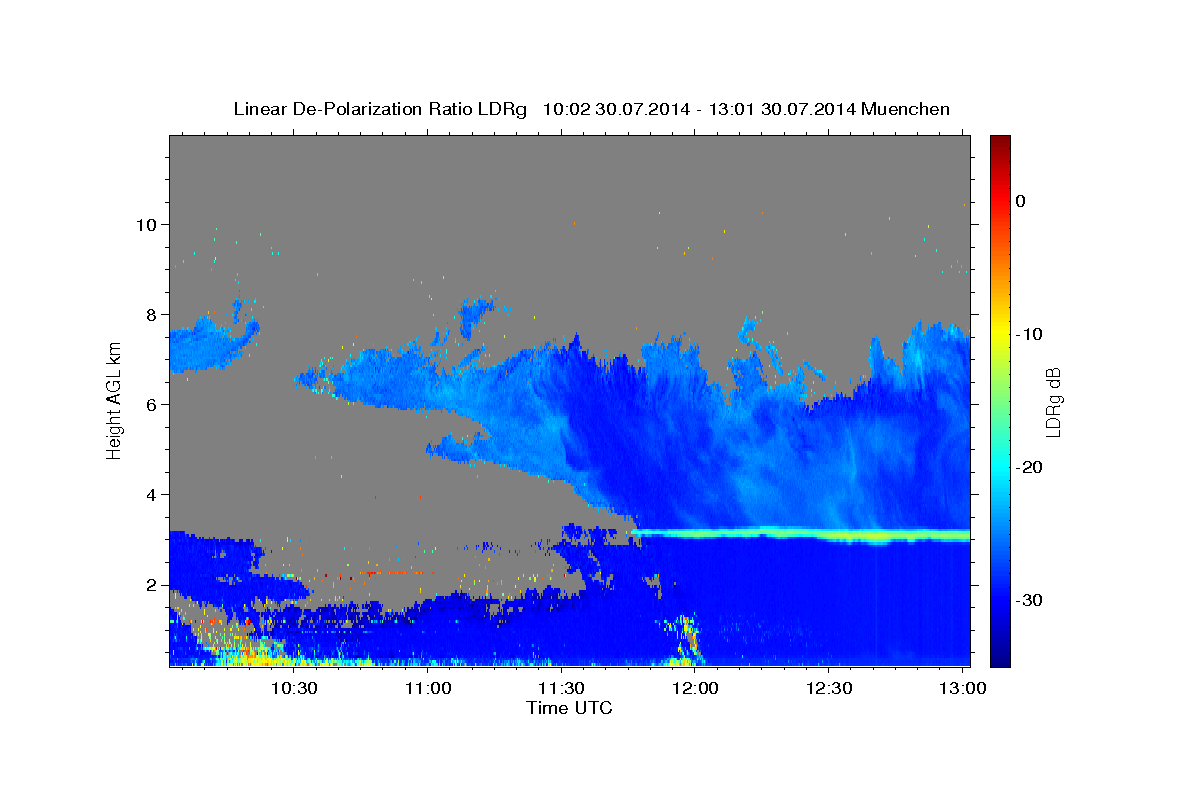The image size is (1200, 800).
Task: Click the colorbar label 'LDRg dB'
Action: pyautogui.click(x=1052, y=401)
